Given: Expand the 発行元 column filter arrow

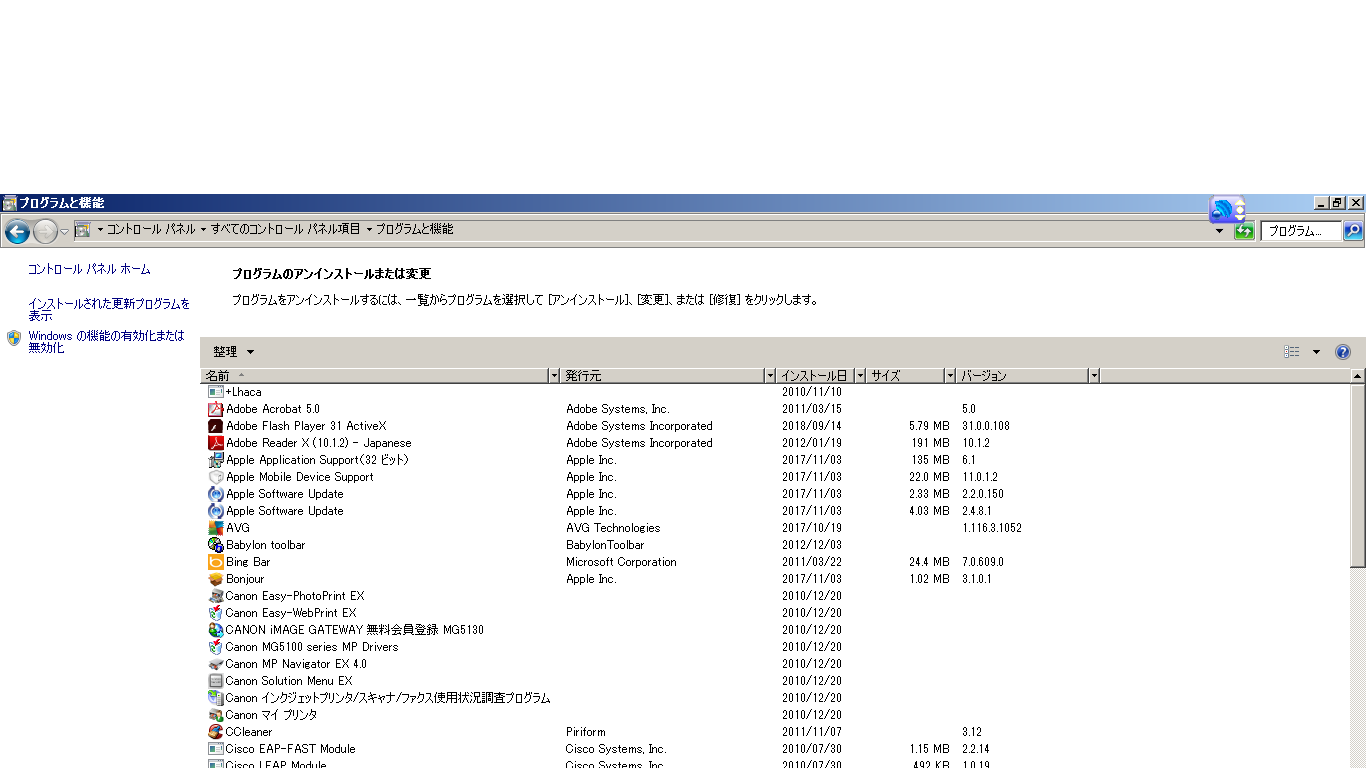Looking at the screenshot, I should click(769, 376).
